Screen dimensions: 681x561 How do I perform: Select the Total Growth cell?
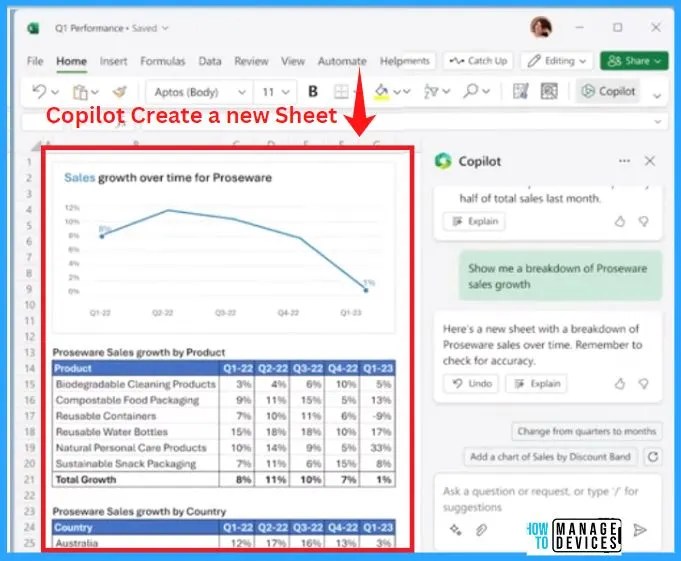click(136, 480)
